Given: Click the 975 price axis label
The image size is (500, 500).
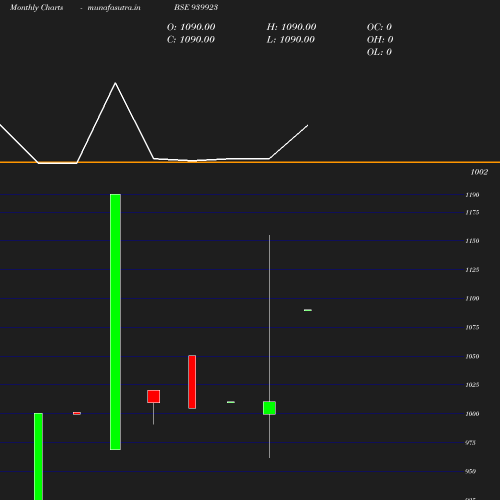Looking at the screenshot, I should 470,443.
